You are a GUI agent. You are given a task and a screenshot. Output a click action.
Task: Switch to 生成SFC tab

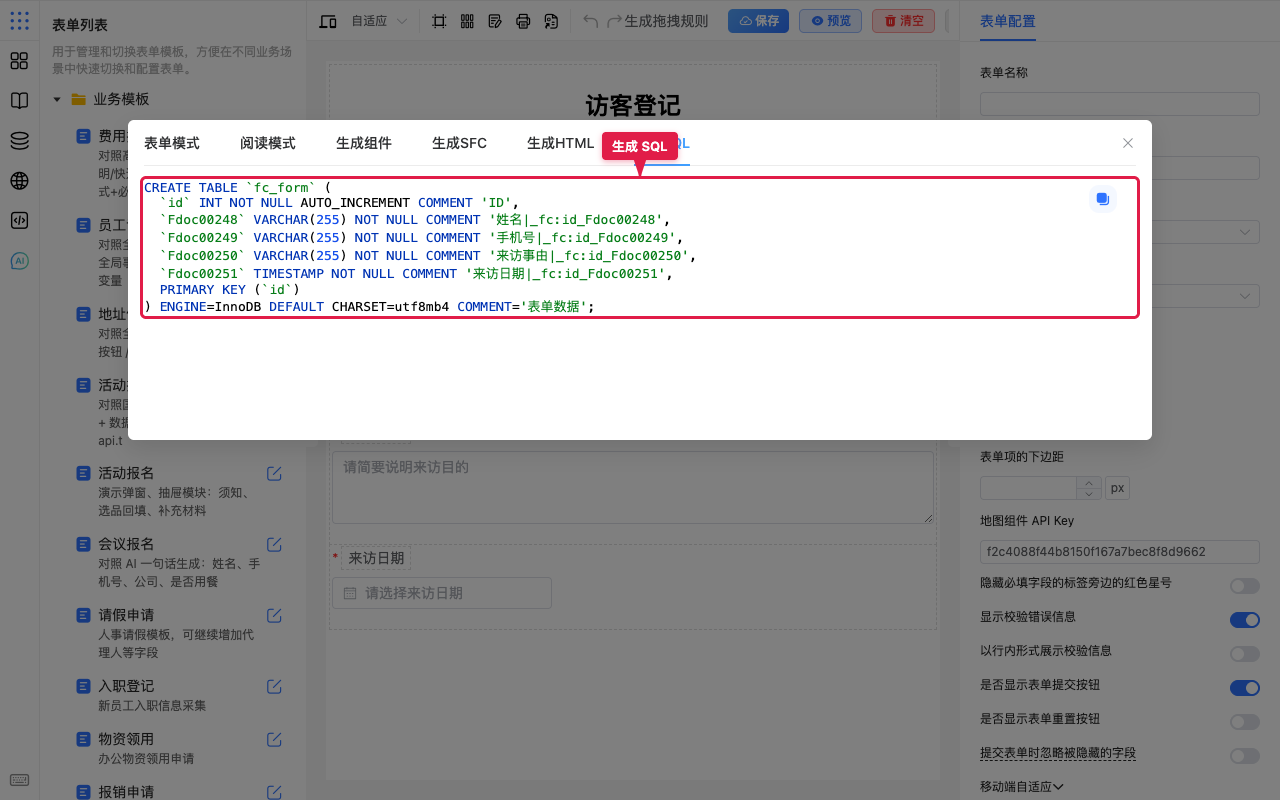[459, 143]
